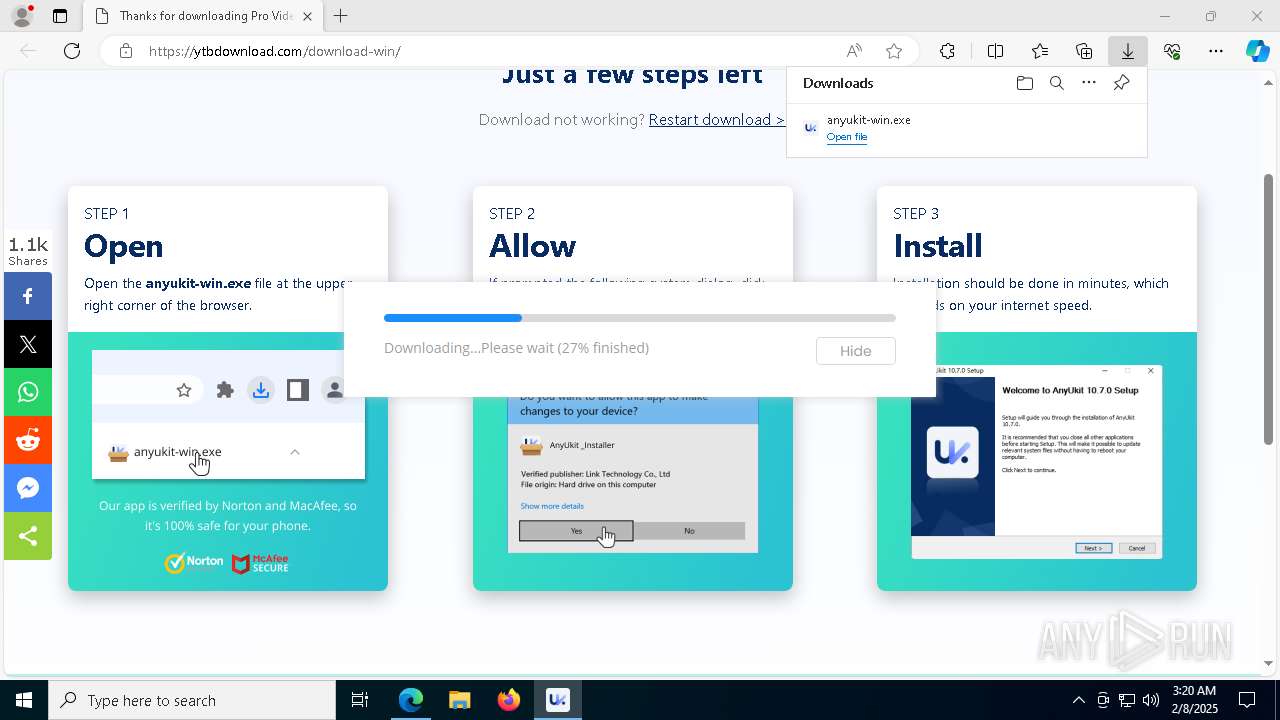Click the Restart download link

[x=716, y=120]
